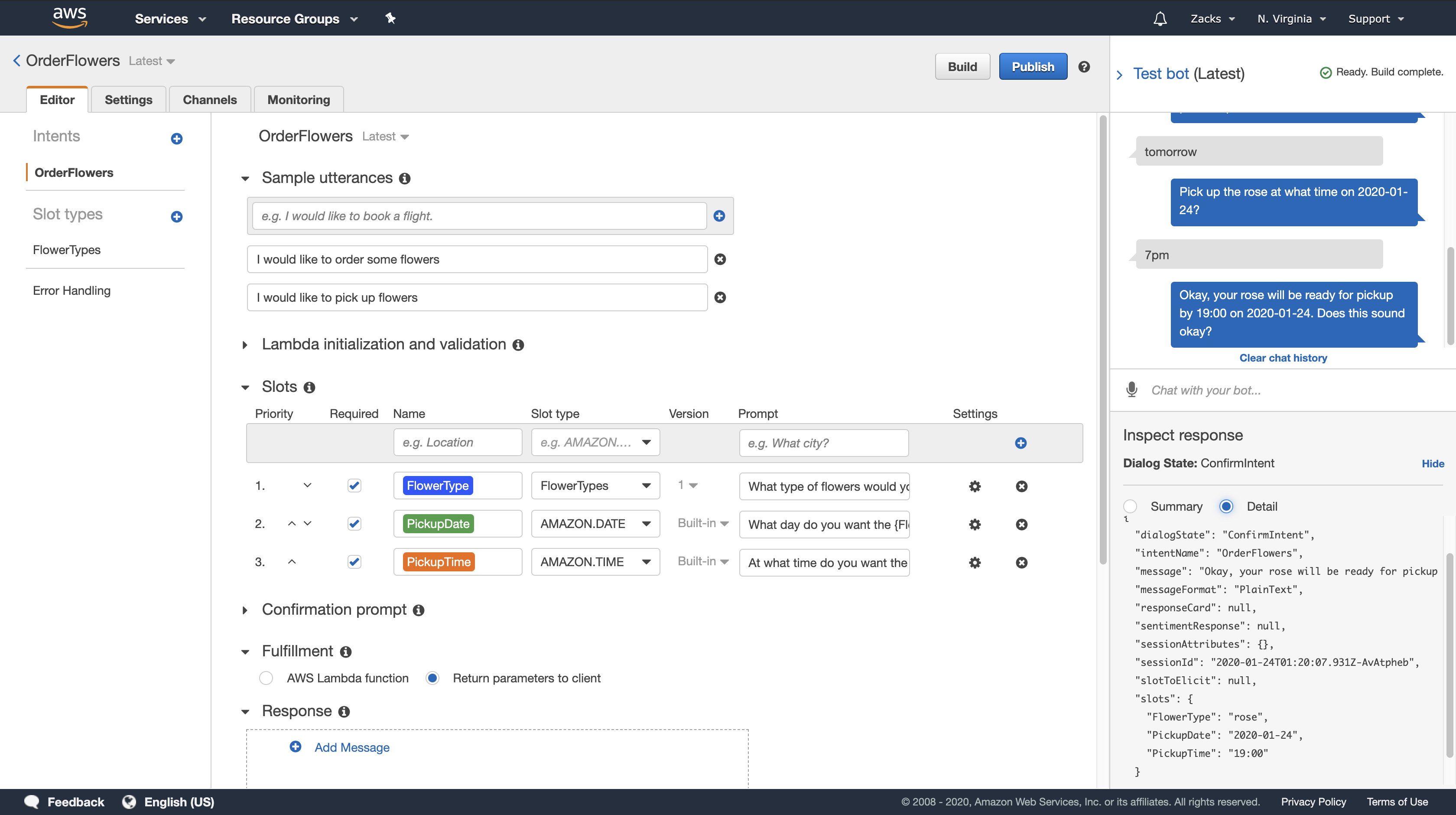Screen dimensions: 1456x815
Task: Expand the Confirmation prompt section
Action: pyautogui.click(x=245, y=610)
